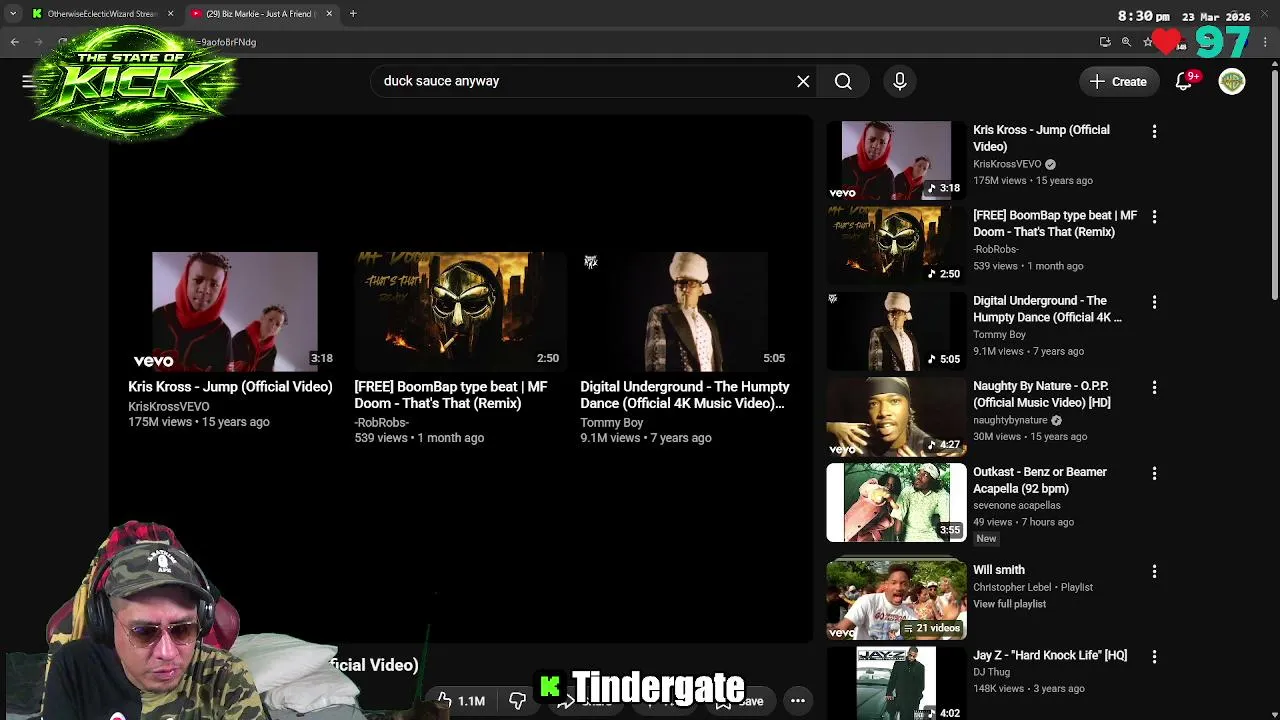The height and width of the screenshot is (720, 1280).
Task: Play the Kris Kross - Jump end-screen thumbnail
Action: coord(235,311)
